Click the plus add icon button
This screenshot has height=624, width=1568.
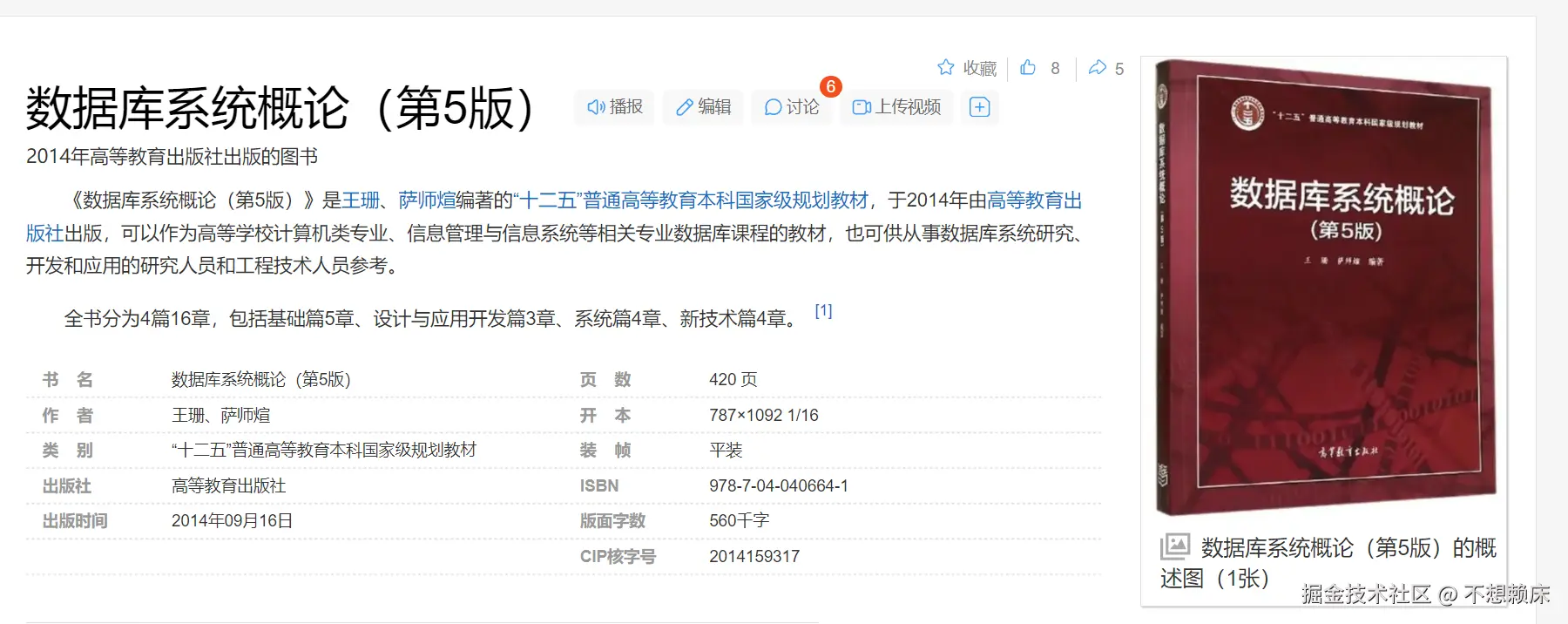click(980, 107)
